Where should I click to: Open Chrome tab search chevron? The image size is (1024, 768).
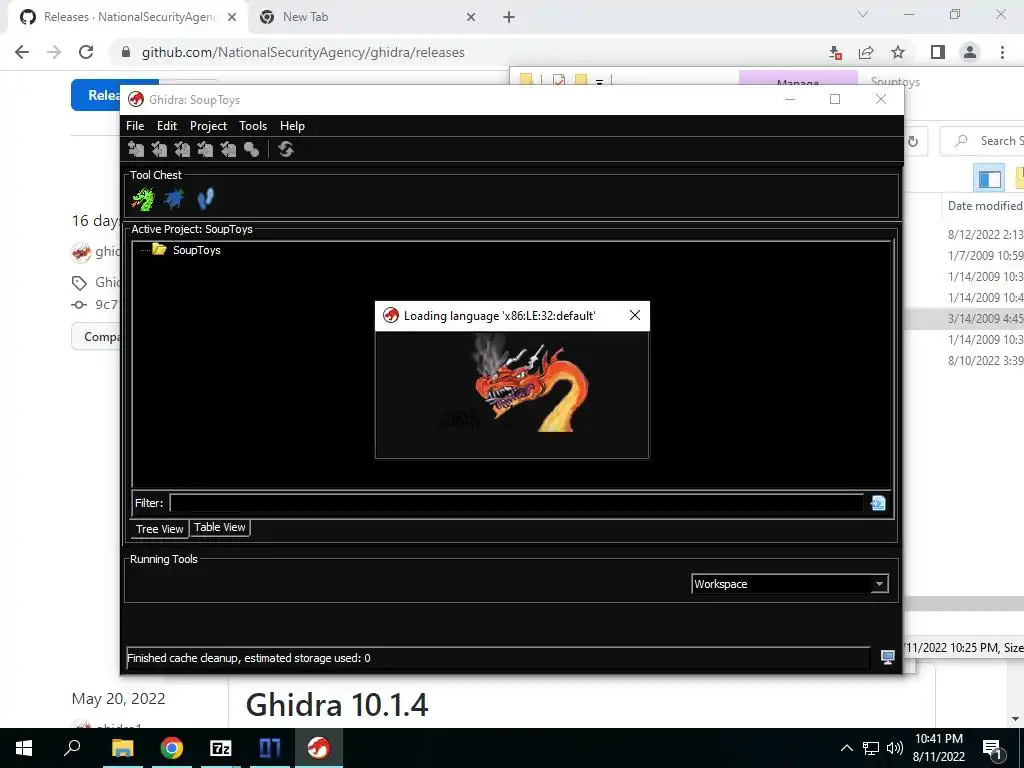click(x=863, y=14)
